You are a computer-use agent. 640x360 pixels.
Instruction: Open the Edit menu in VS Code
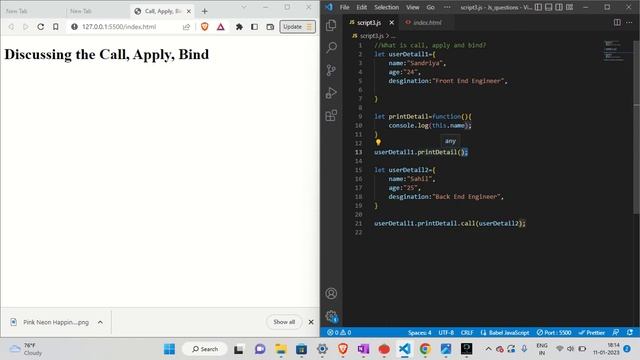pos(362,7)
